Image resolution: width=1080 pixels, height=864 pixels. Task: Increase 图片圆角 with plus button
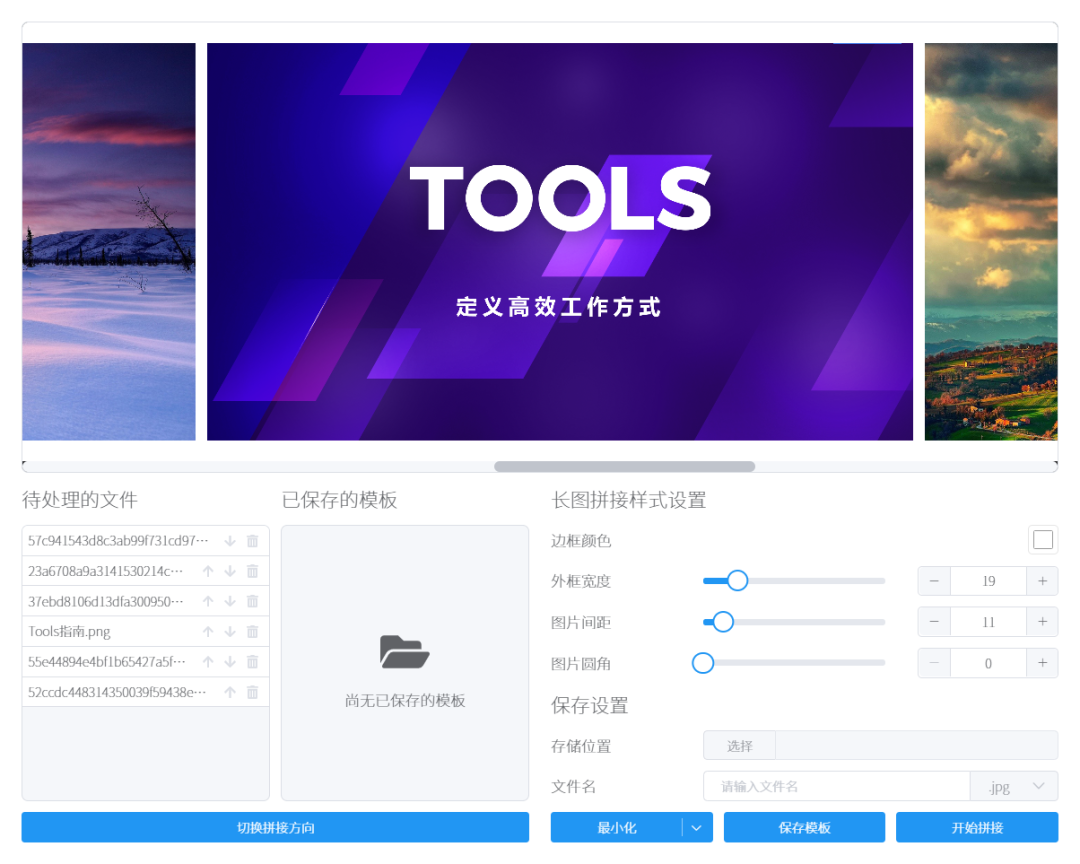[x=1042, y=664]
